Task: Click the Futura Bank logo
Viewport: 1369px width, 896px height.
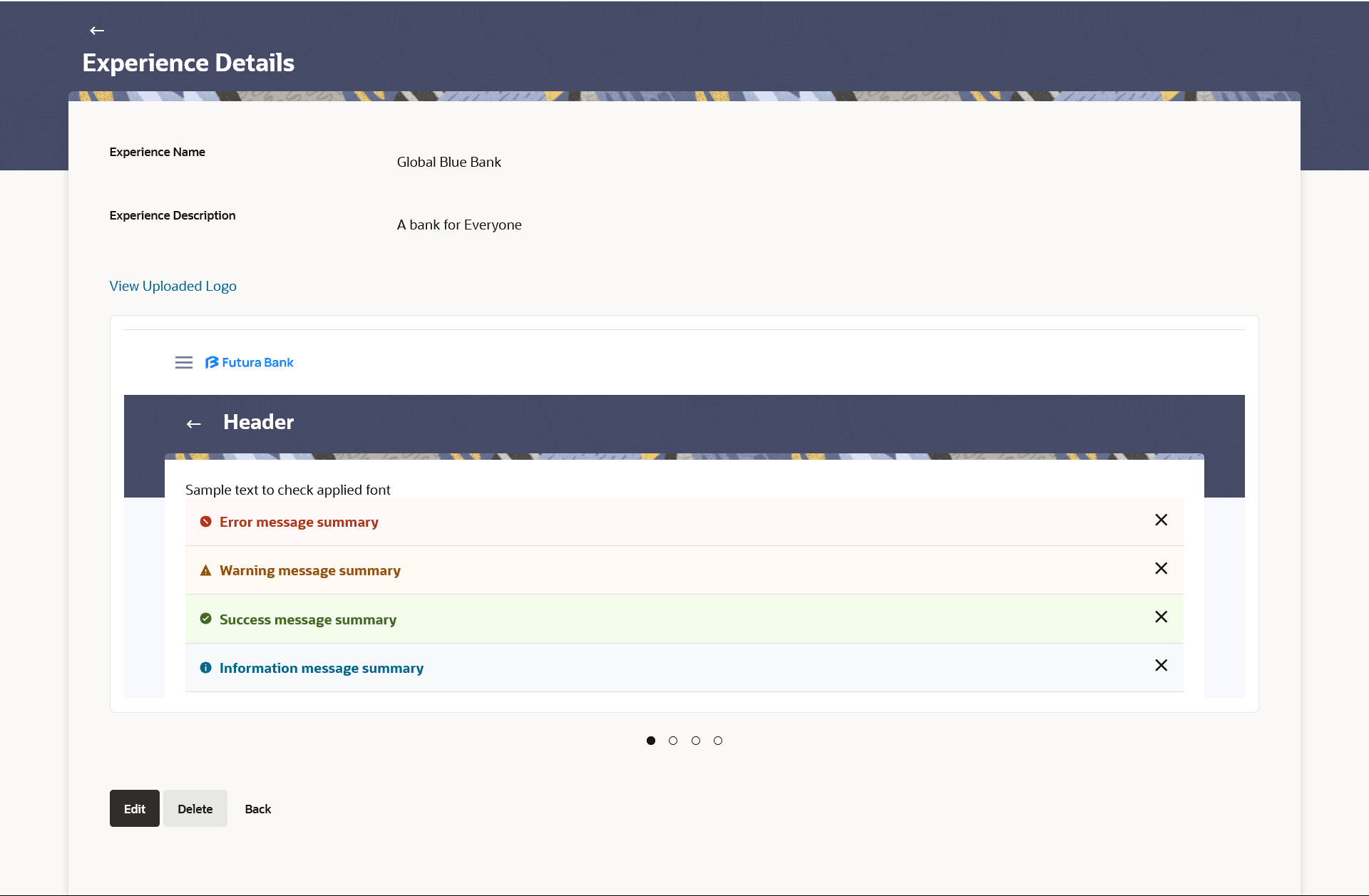Action: click(250, 363)
